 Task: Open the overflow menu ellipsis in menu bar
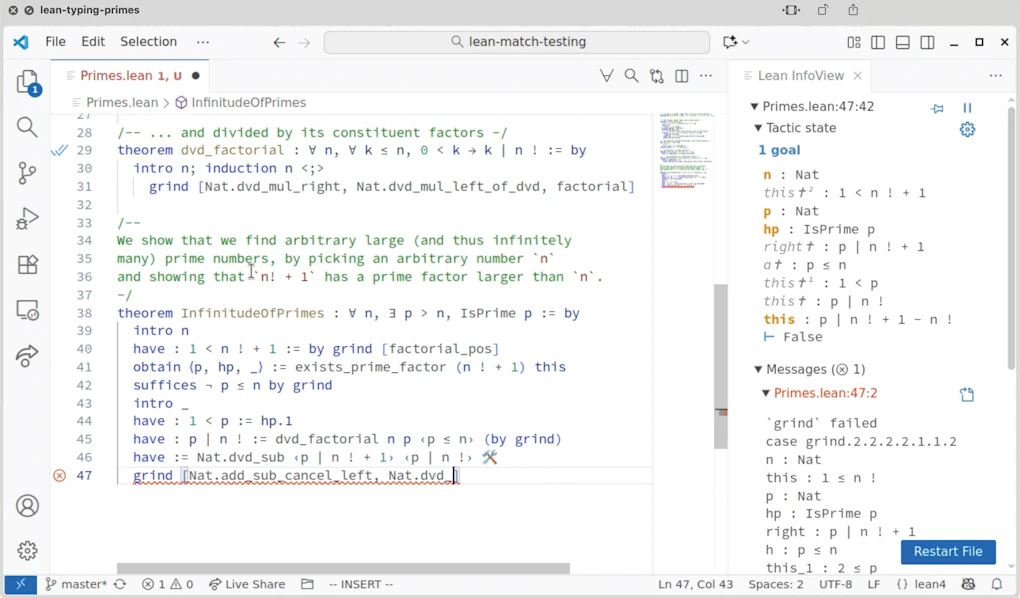[x=203, y=42]
